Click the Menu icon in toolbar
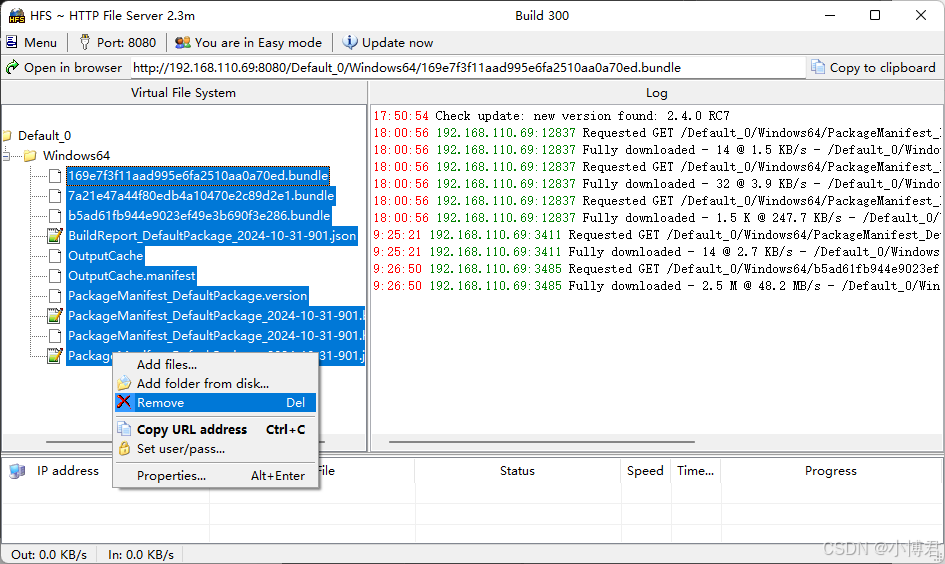945x564 pixels. (11, 42)
